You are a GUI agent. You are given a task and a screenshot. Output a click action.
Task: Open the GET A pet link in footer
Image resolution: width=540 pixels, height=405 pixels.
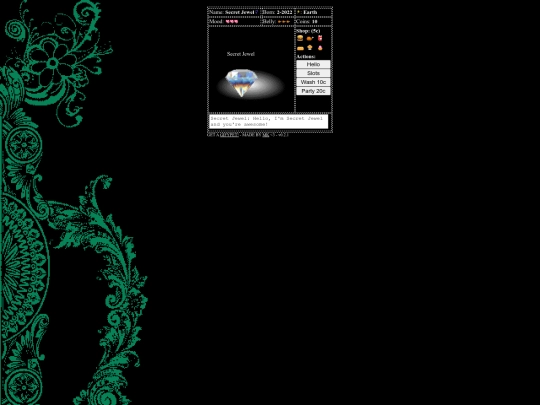(x=229, y=135)
